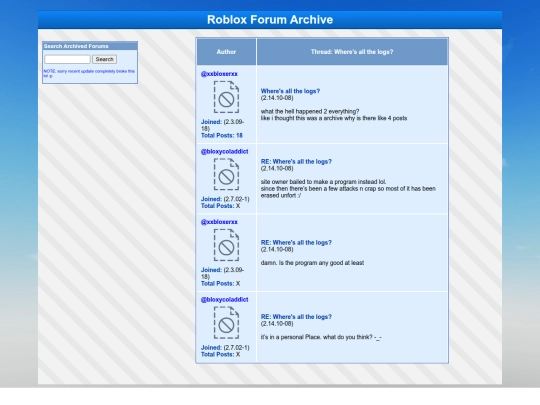Select the original post title 'Where's all the logs?'
This screenshot has height=405, width=540.
pos(290,91)
